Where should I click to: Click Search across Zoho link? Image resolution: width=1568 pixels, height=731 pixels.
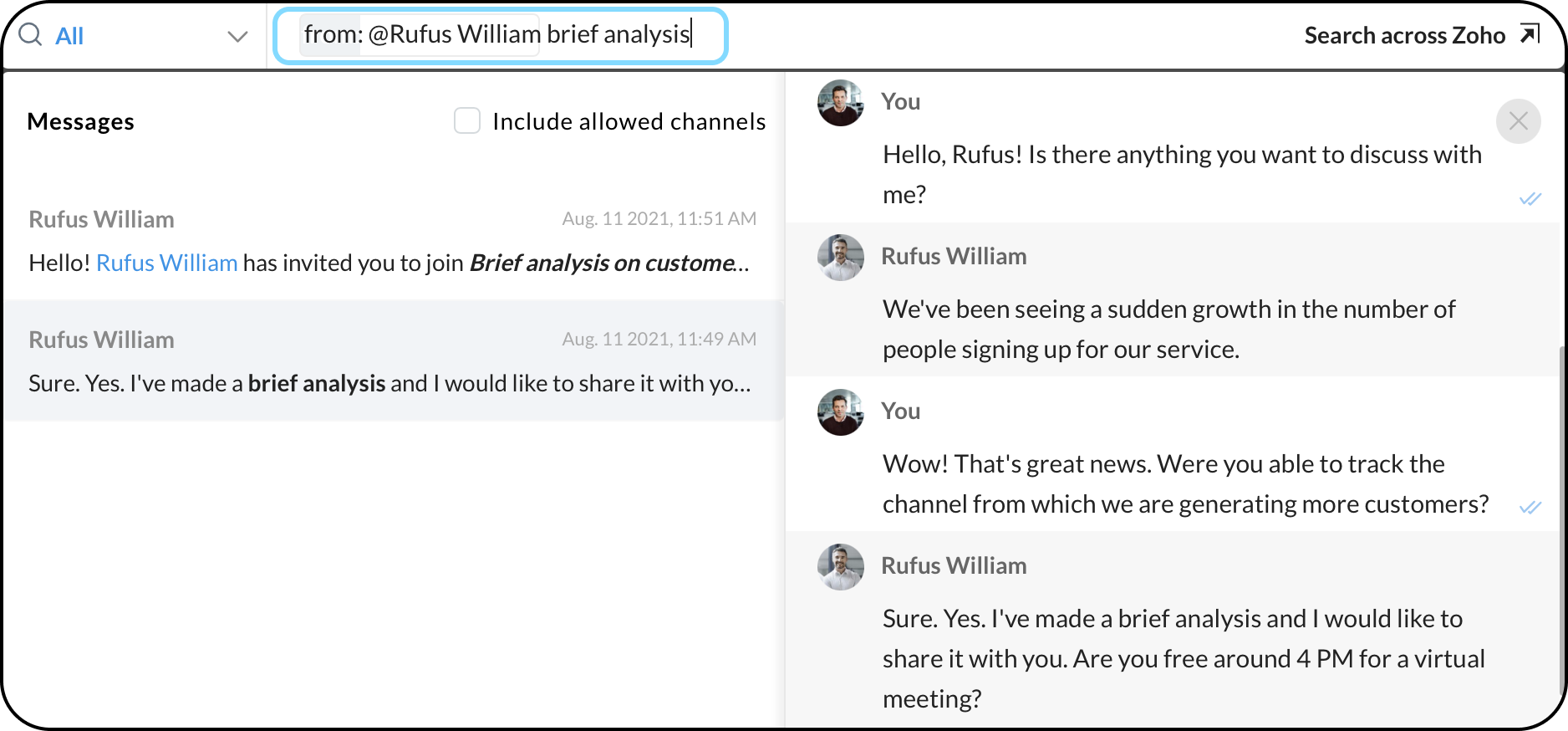(x=1404, y=35)
